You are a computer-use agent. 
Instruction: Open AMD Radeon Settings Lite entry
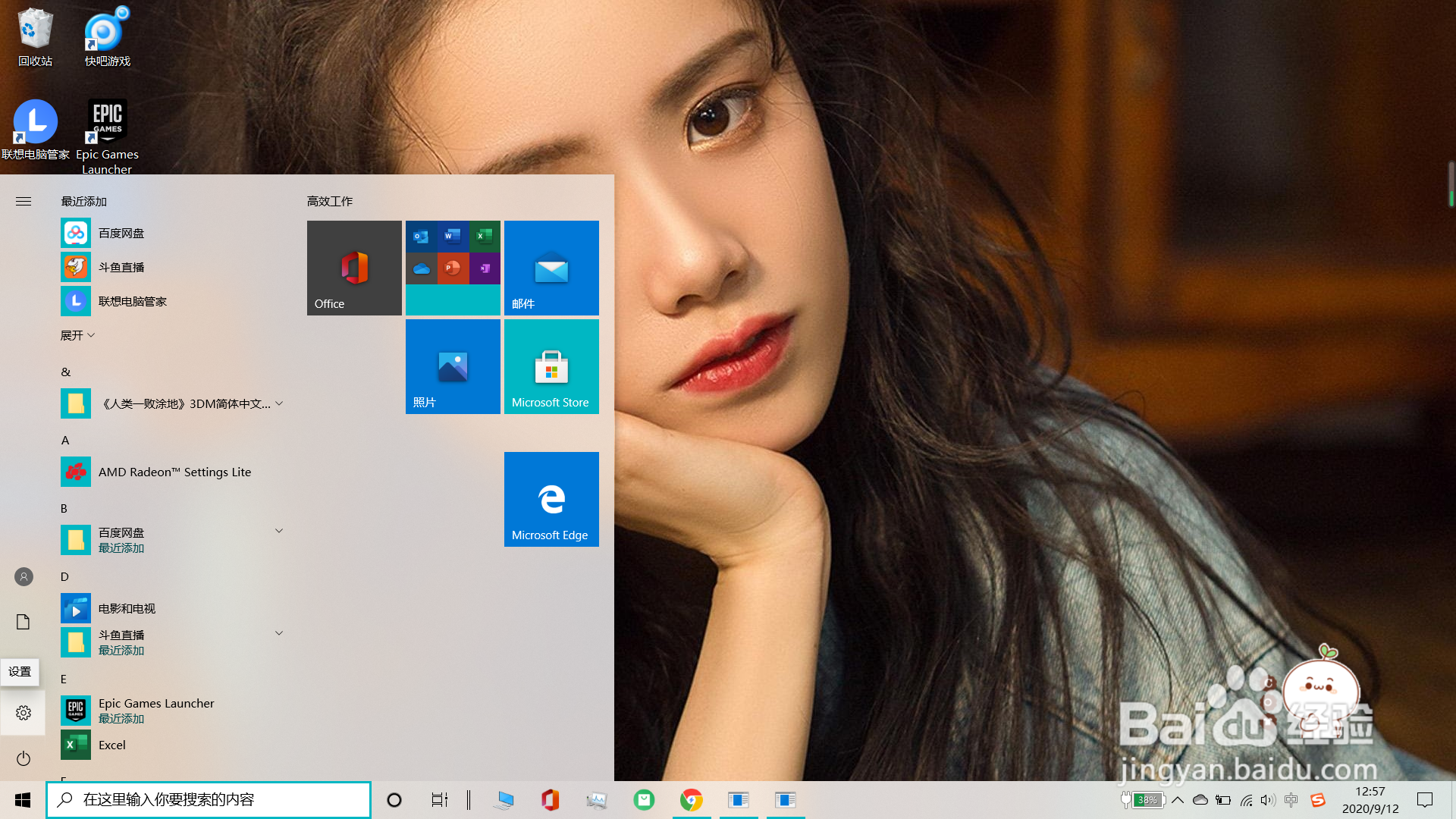coord(174,472)
